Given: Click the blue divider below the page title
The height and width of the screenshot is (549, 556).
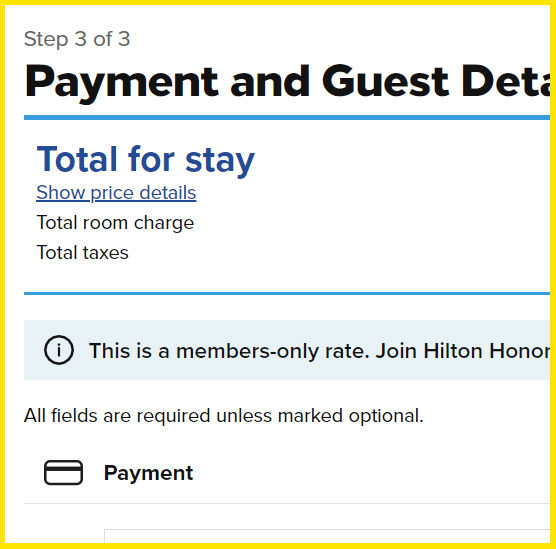Looking at the screenshot, I should (x=287, y=118).
